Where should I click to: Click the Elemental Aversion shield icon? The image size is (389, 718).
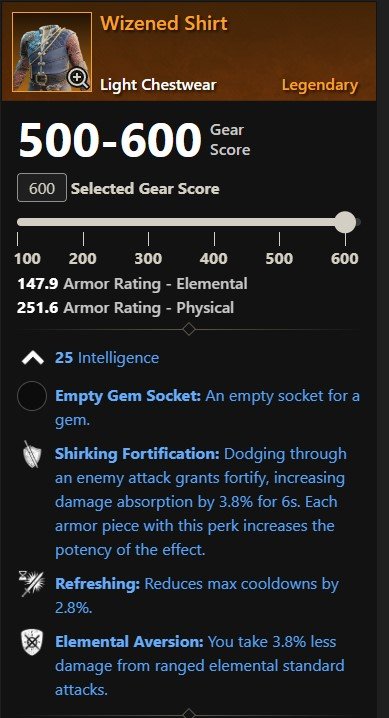pos(32,642)
